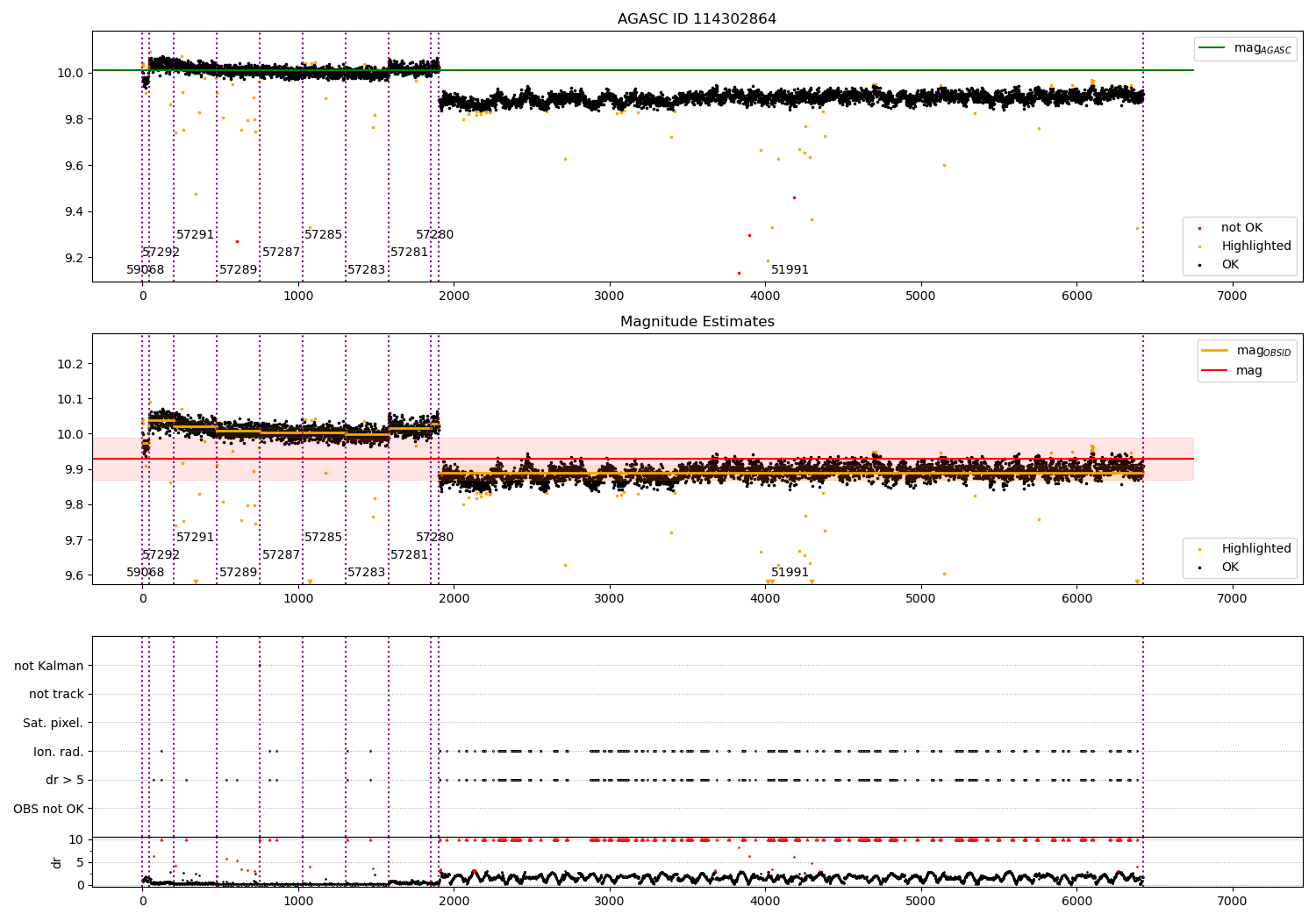Click obsid label 57285 in Magnitude Estimates plot
The height and width of the screenshot is (921, 1316).
tap(324, 538)
